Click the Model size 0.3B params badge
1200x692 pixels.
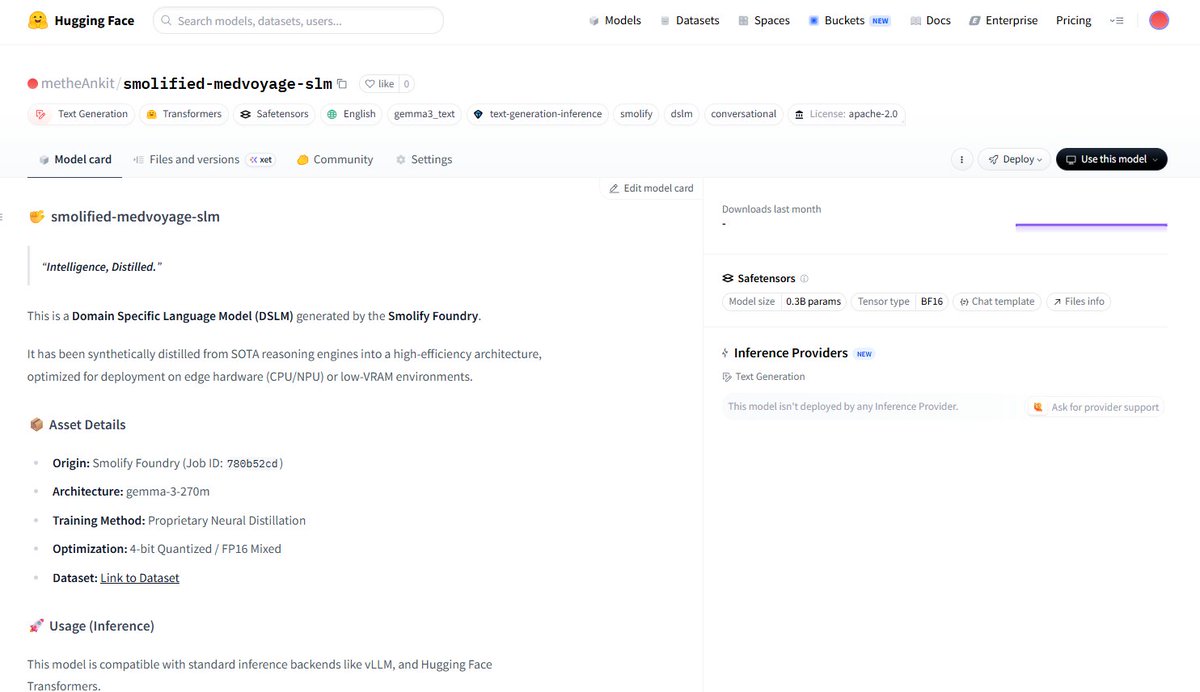tap(784, 301)
